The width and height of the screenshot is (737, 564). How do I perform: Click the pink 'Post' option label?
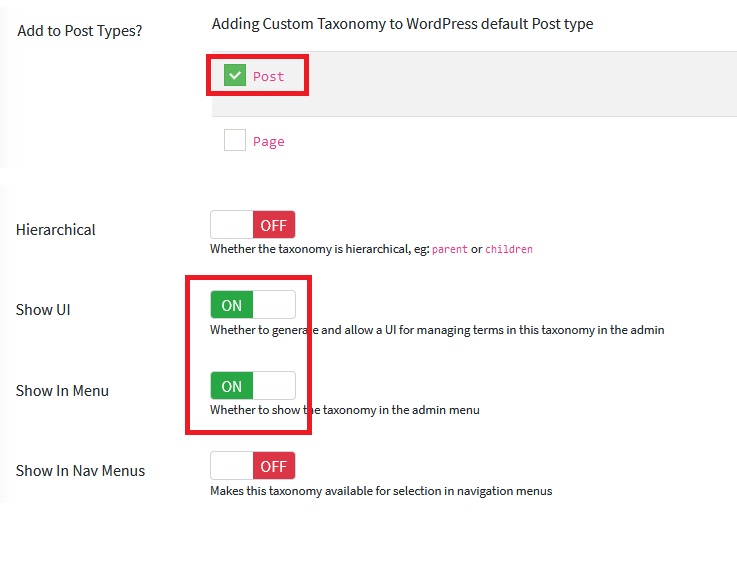(x=269, y=77)
